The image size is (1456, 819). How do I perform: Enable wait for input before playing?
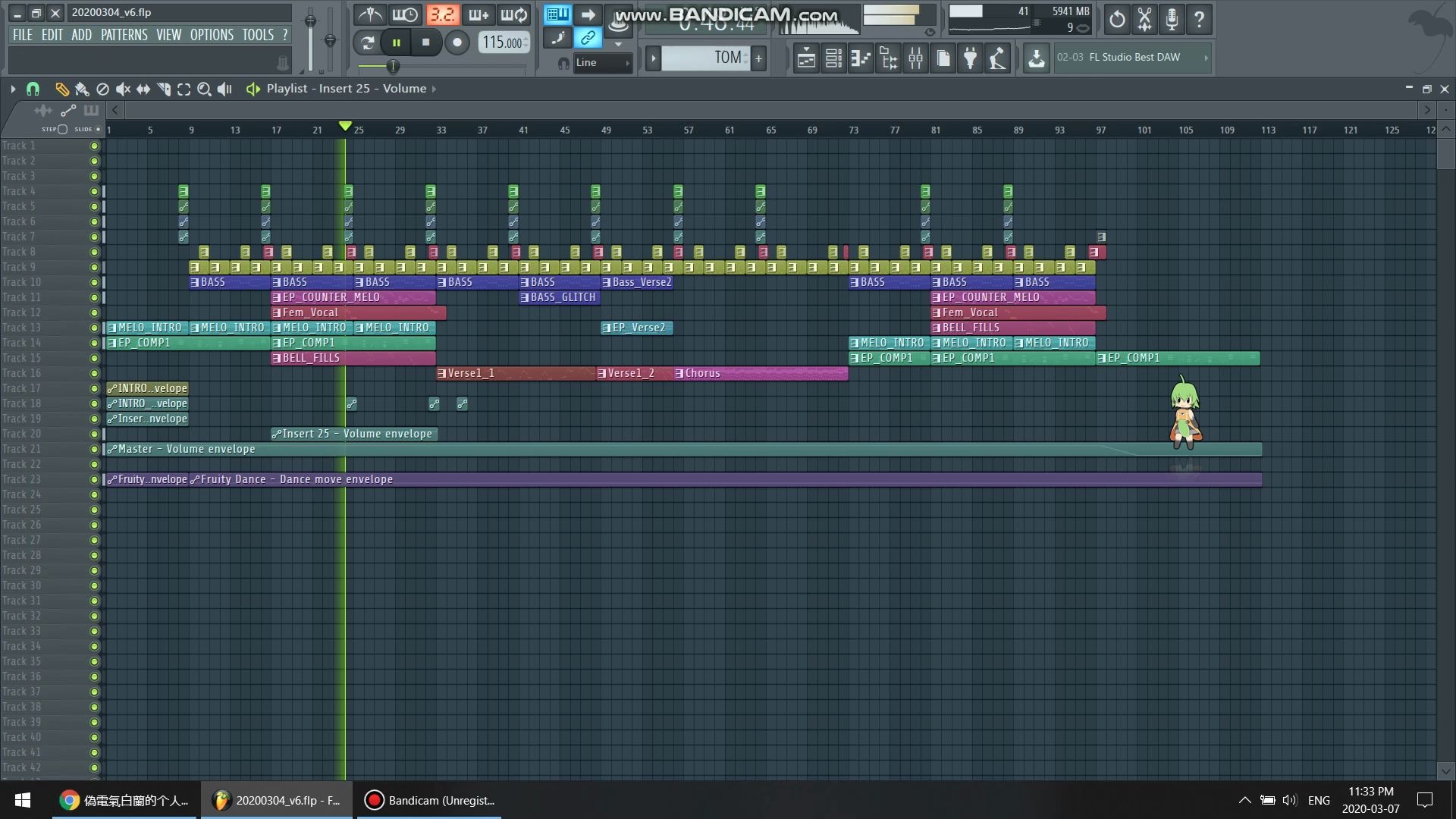coord(405,14)
